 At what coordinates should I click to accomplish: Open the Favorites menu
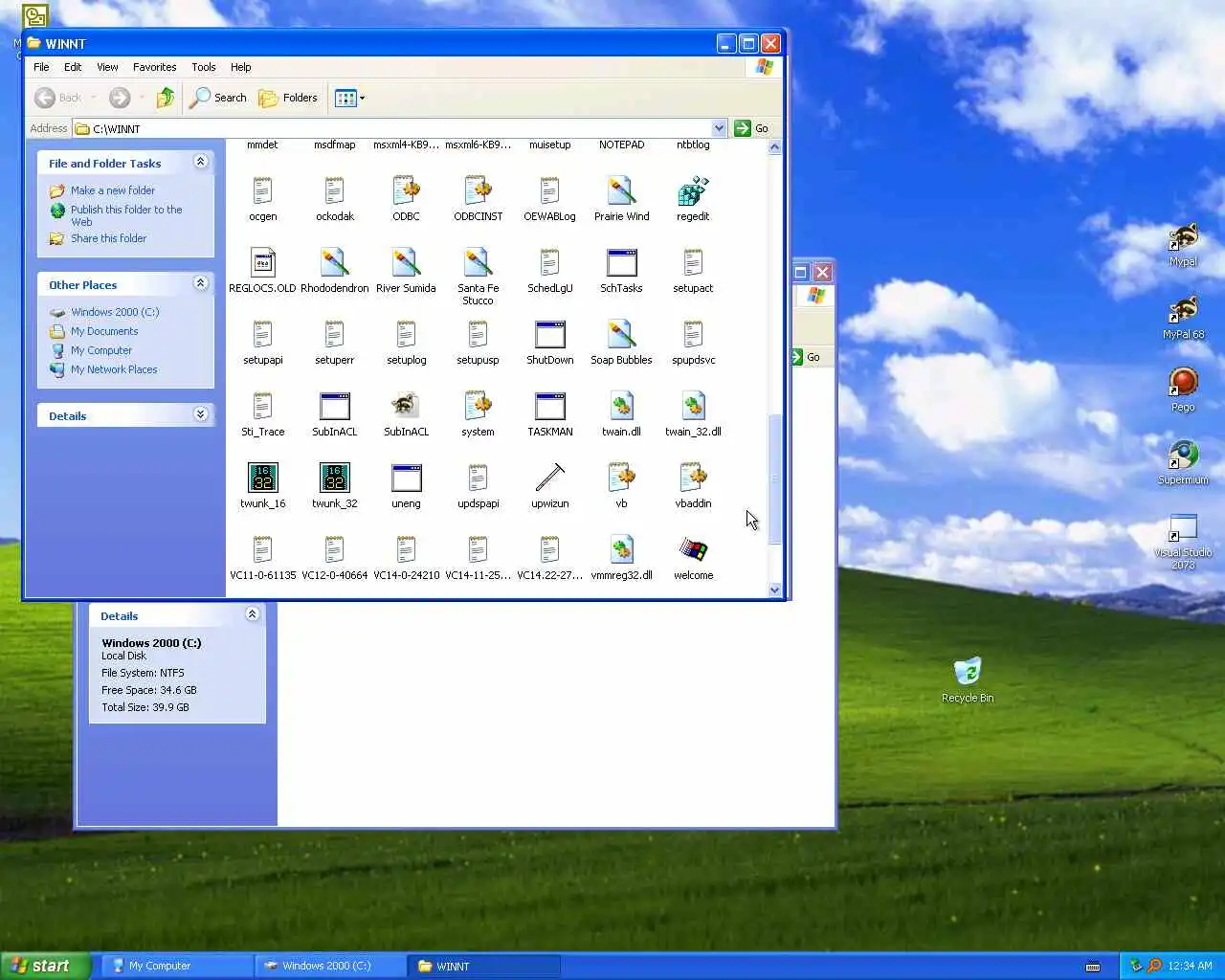(x=155, y=67)
